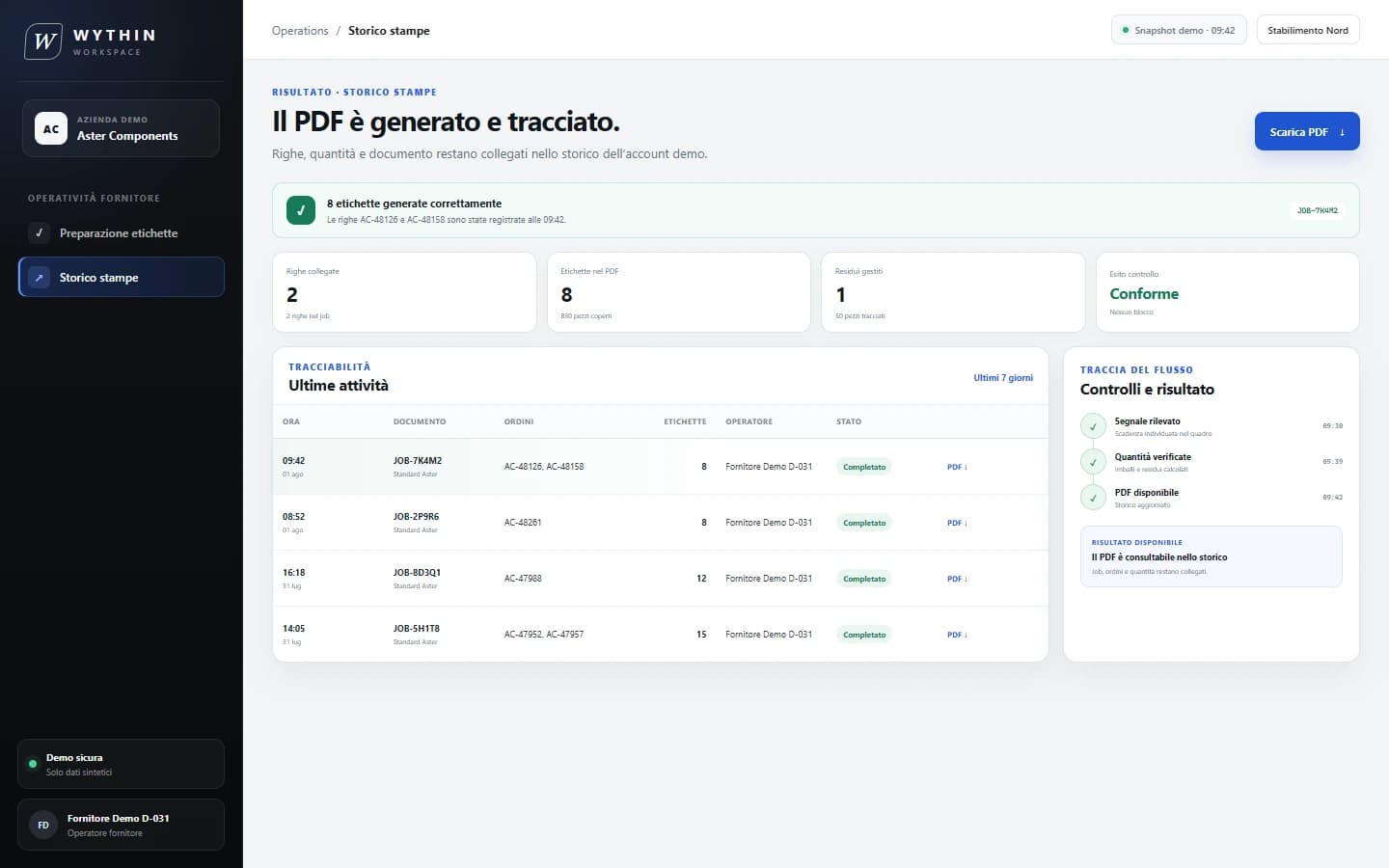Click the Risultato disponibile info box

point(1211,556)
